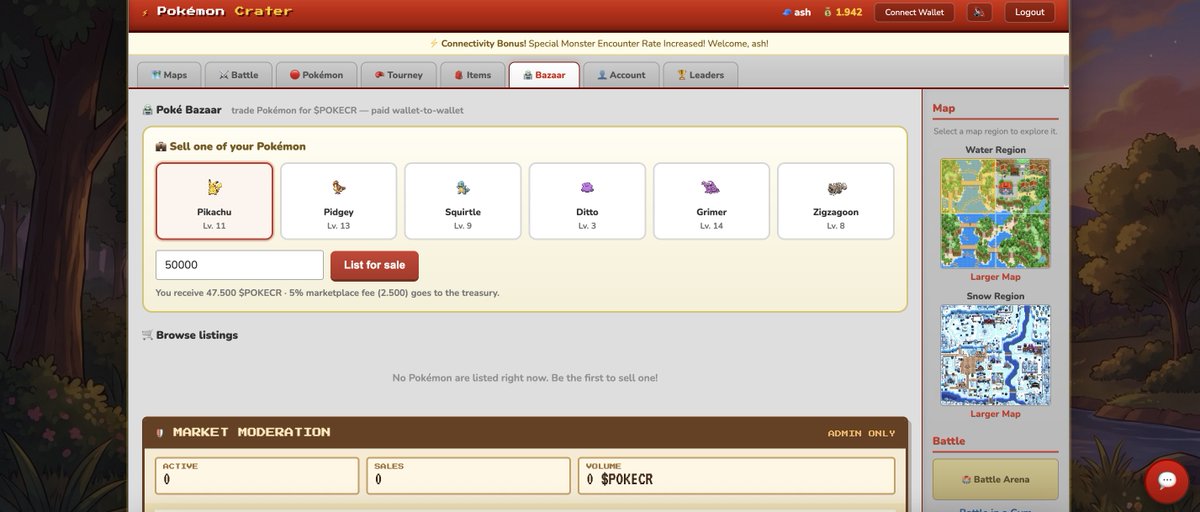Click the Browse listings heading
Image resolution: width=1200 pixels, height=512 pixels.
point(190,335)
